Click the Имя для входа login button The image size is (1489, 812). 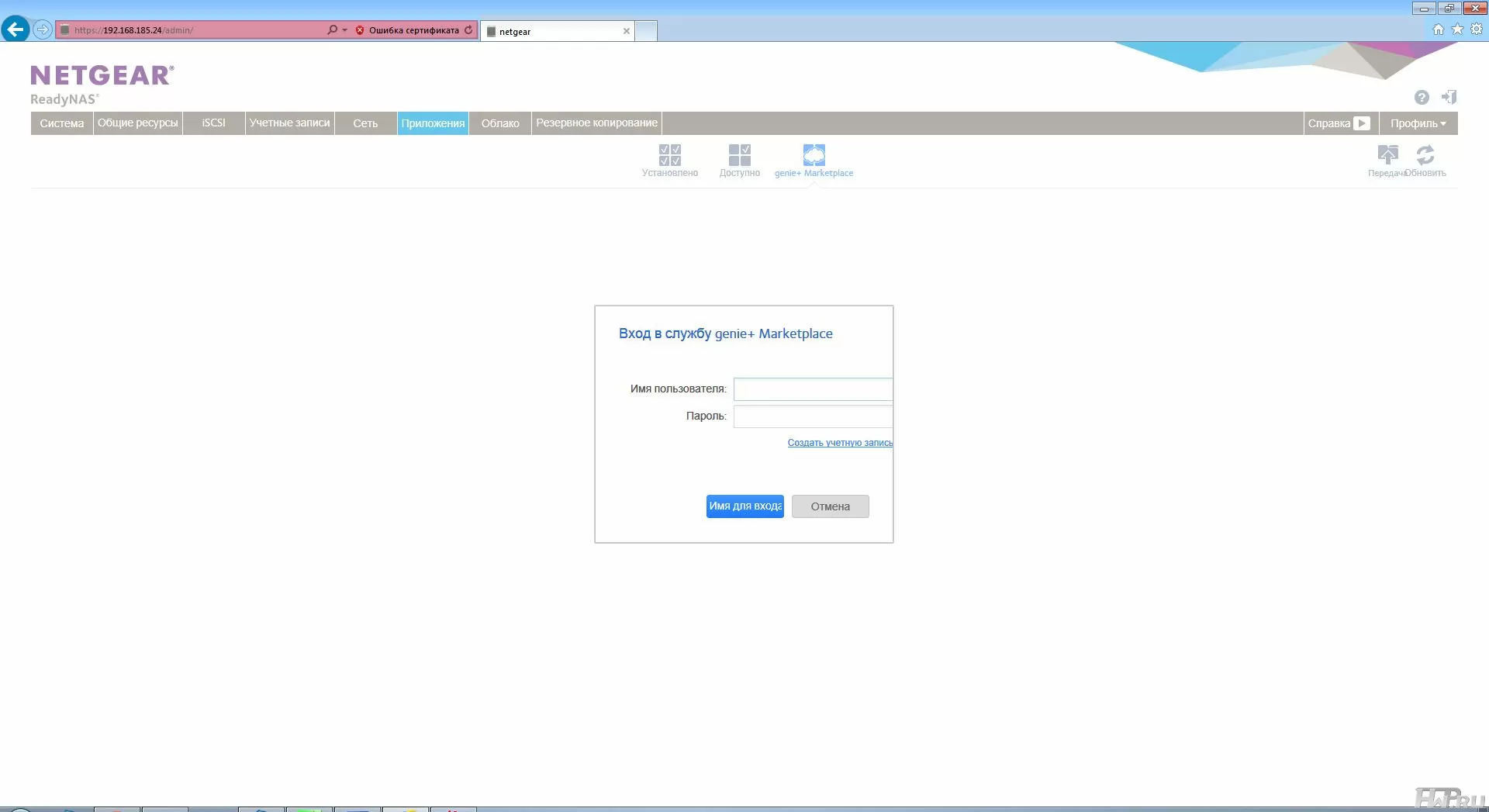[744, 506]
